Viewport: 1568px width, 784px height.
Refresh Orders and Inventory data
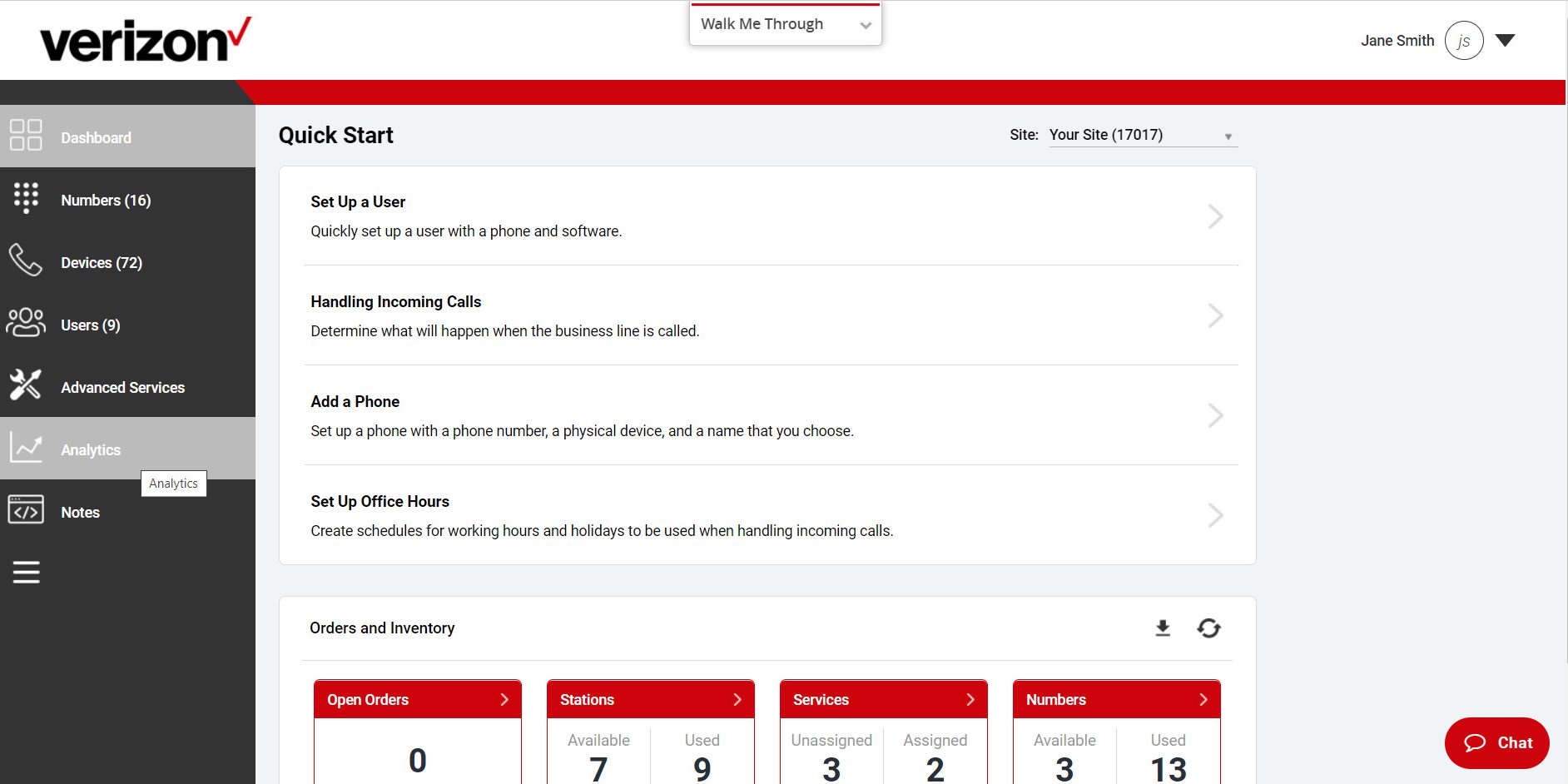(x=1208, y=628)
